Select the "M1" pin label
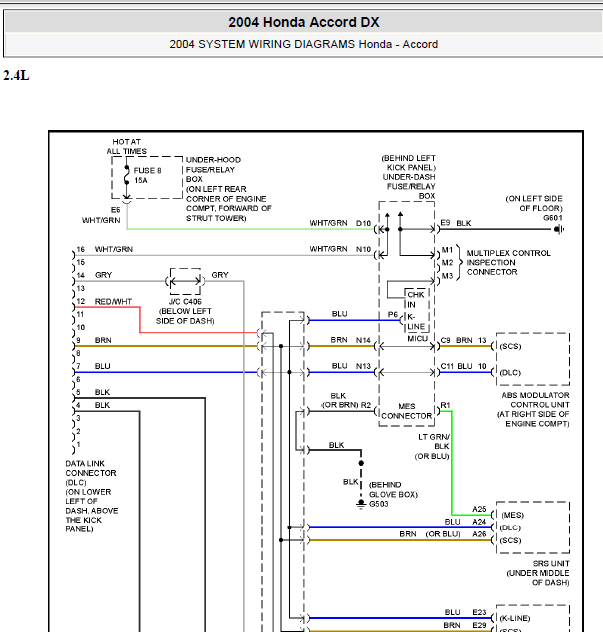603x632 pixels. pyautogui.click(x=447, y=250)
